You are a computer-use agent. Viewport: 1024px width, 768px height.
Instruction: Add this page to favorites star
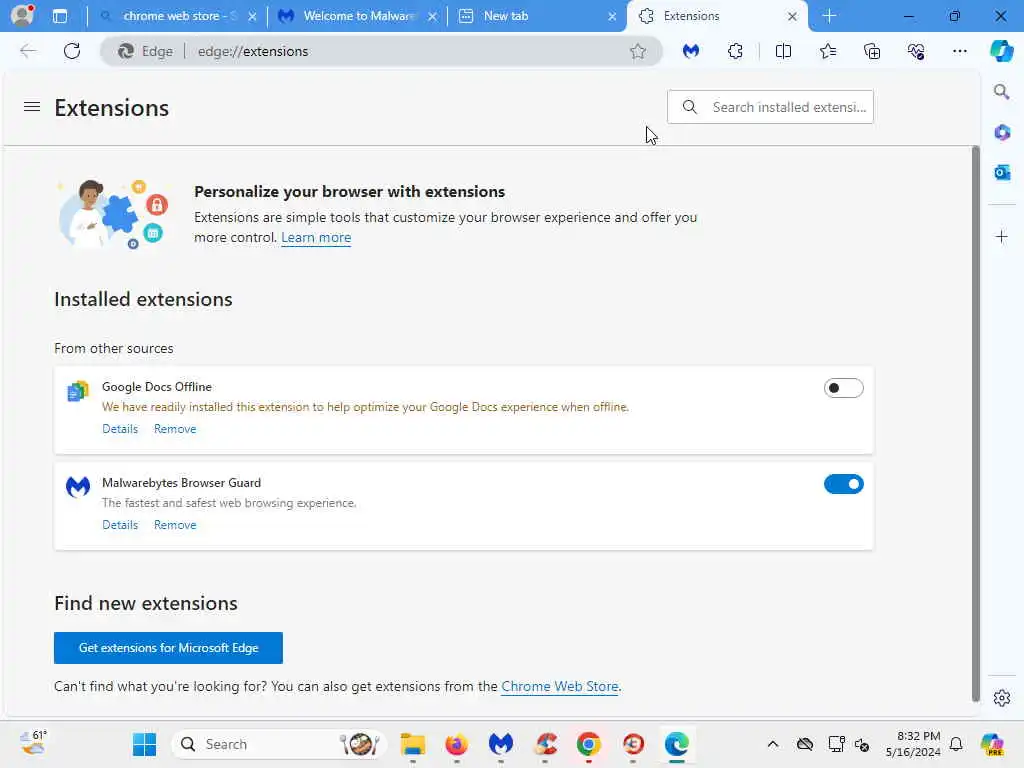[638, 51]
